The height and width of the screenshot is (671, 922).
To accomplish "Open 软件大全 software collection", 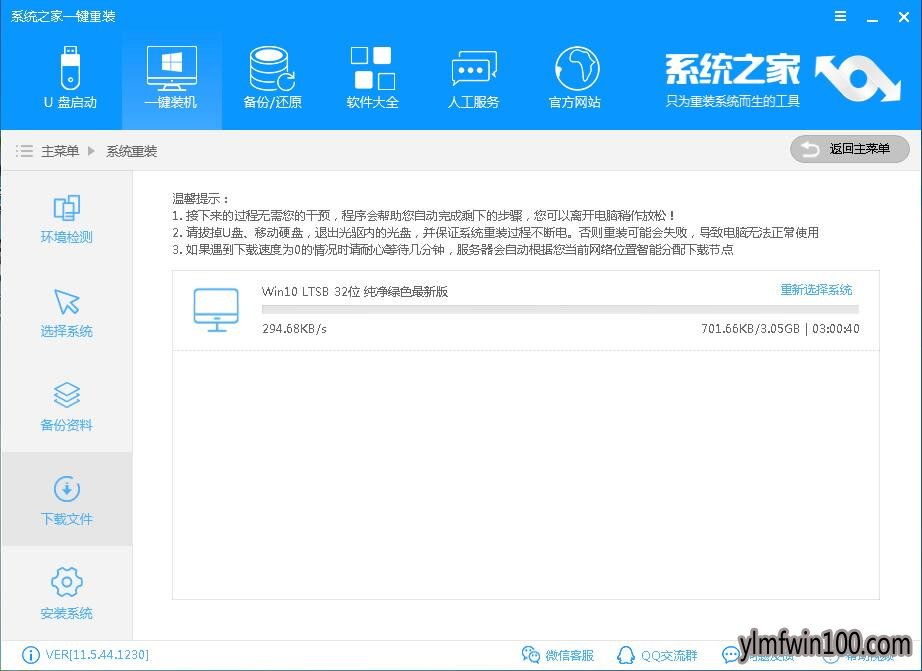I will (372, 78).
